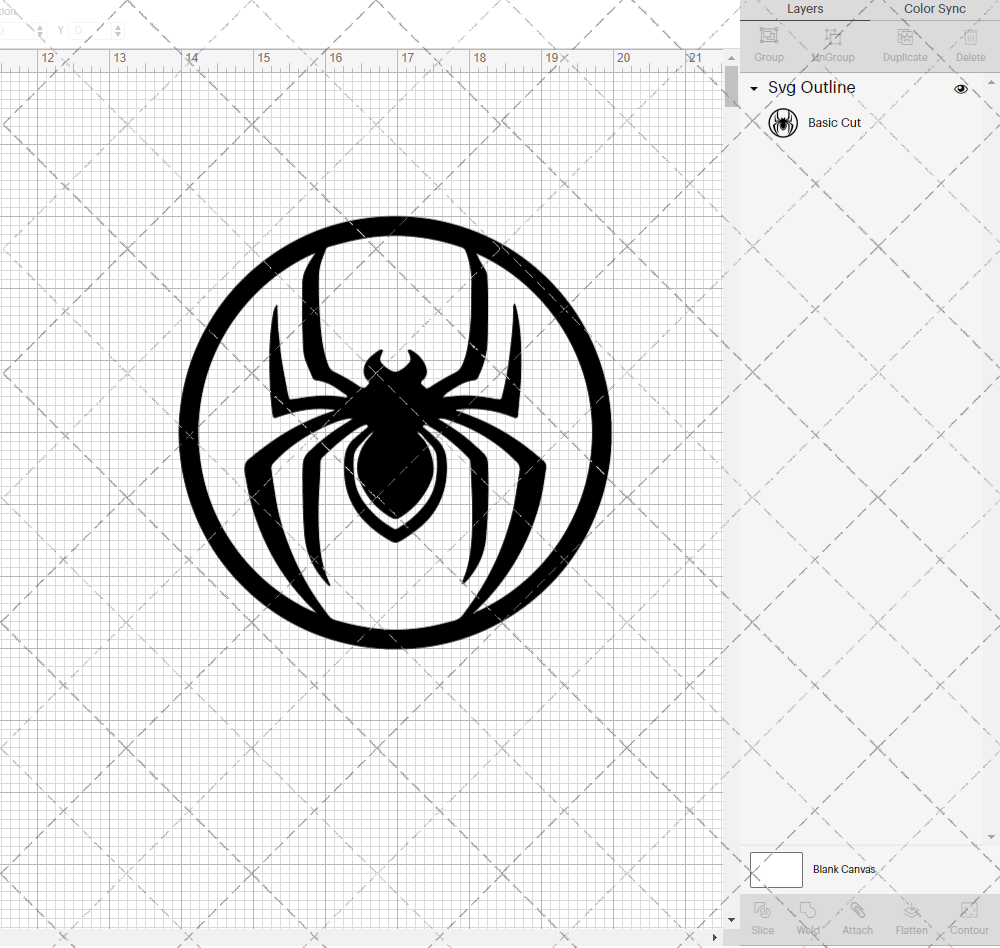Select the Basic Cut layer

click(x=835, y=122)
